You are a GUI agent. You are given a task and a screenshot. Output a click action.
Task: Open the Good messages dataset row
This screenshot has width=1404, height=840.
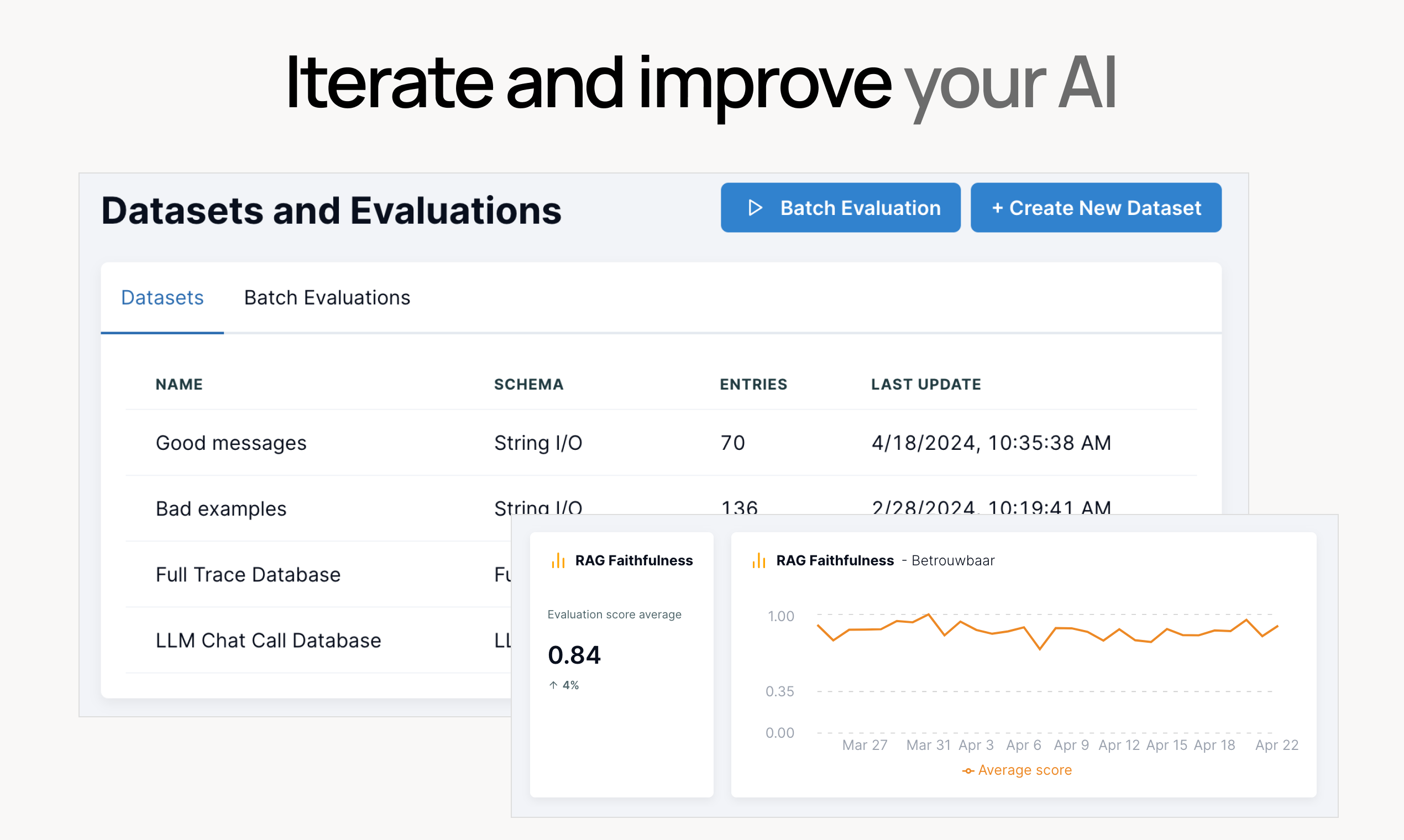[x=231, y=443]
